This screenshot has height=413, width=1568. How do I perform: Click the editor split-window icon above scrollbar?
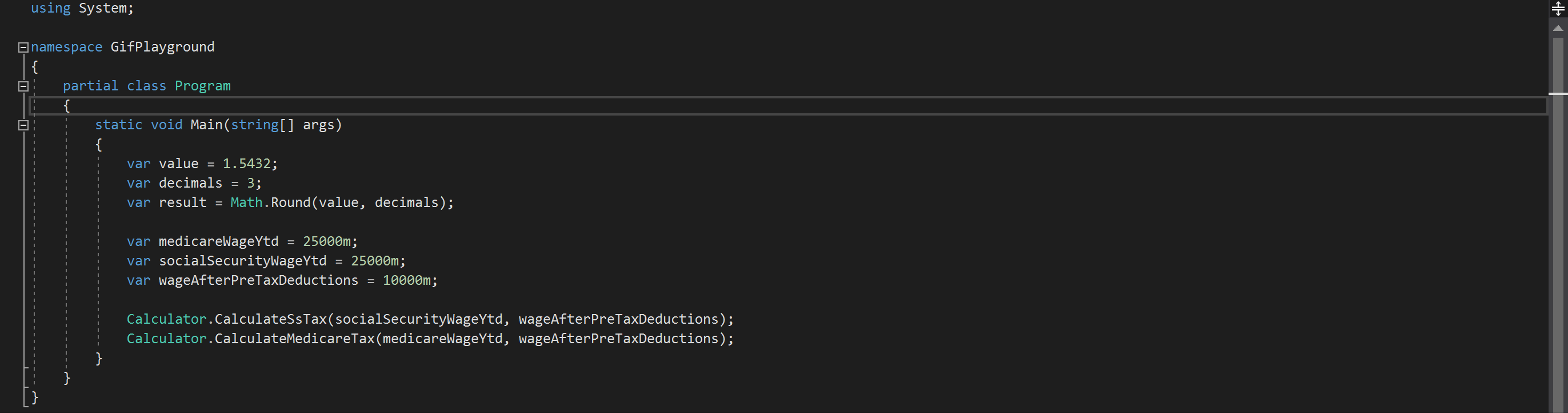1558,9
